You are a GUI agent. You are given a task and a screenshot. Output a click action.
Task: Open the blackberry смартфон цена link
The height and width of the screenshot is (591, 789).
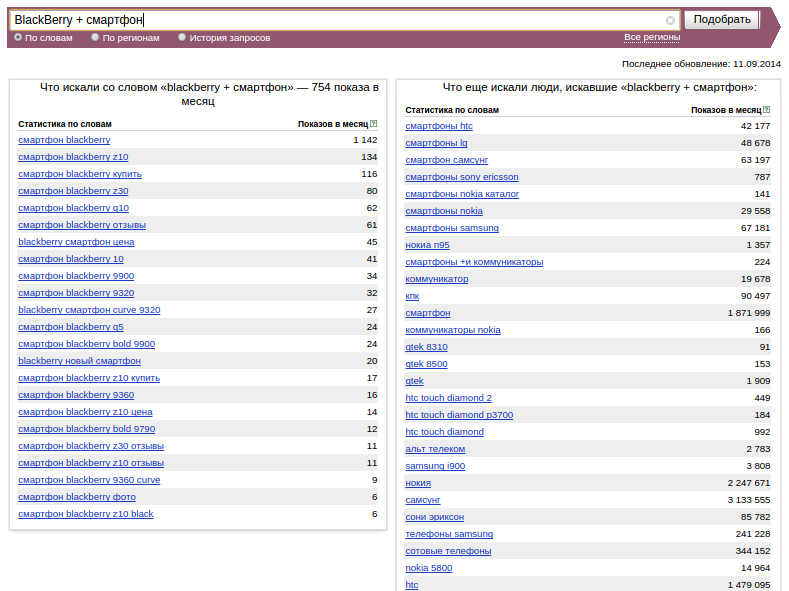(x=76, y=242)
